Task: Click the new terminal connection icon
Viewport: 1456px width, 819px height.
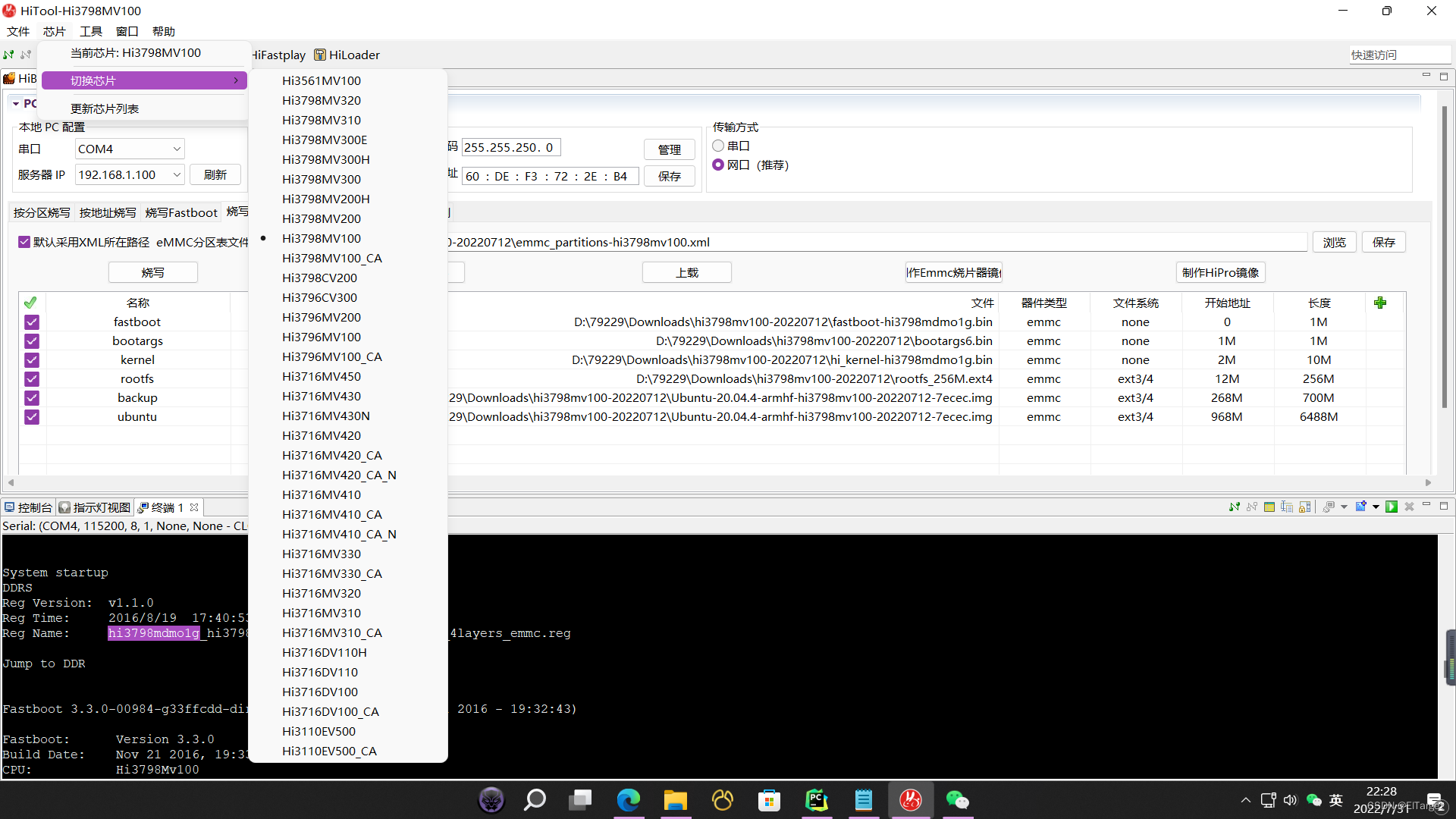Action: (x=1361, y=507)
